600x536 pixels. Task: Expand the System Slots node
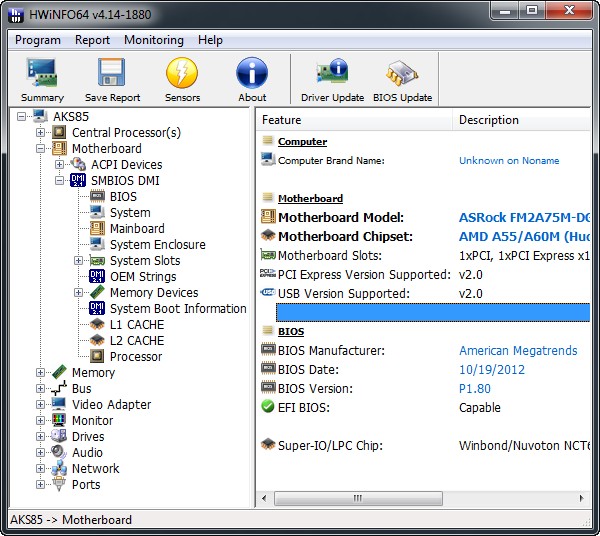[79, 260]
